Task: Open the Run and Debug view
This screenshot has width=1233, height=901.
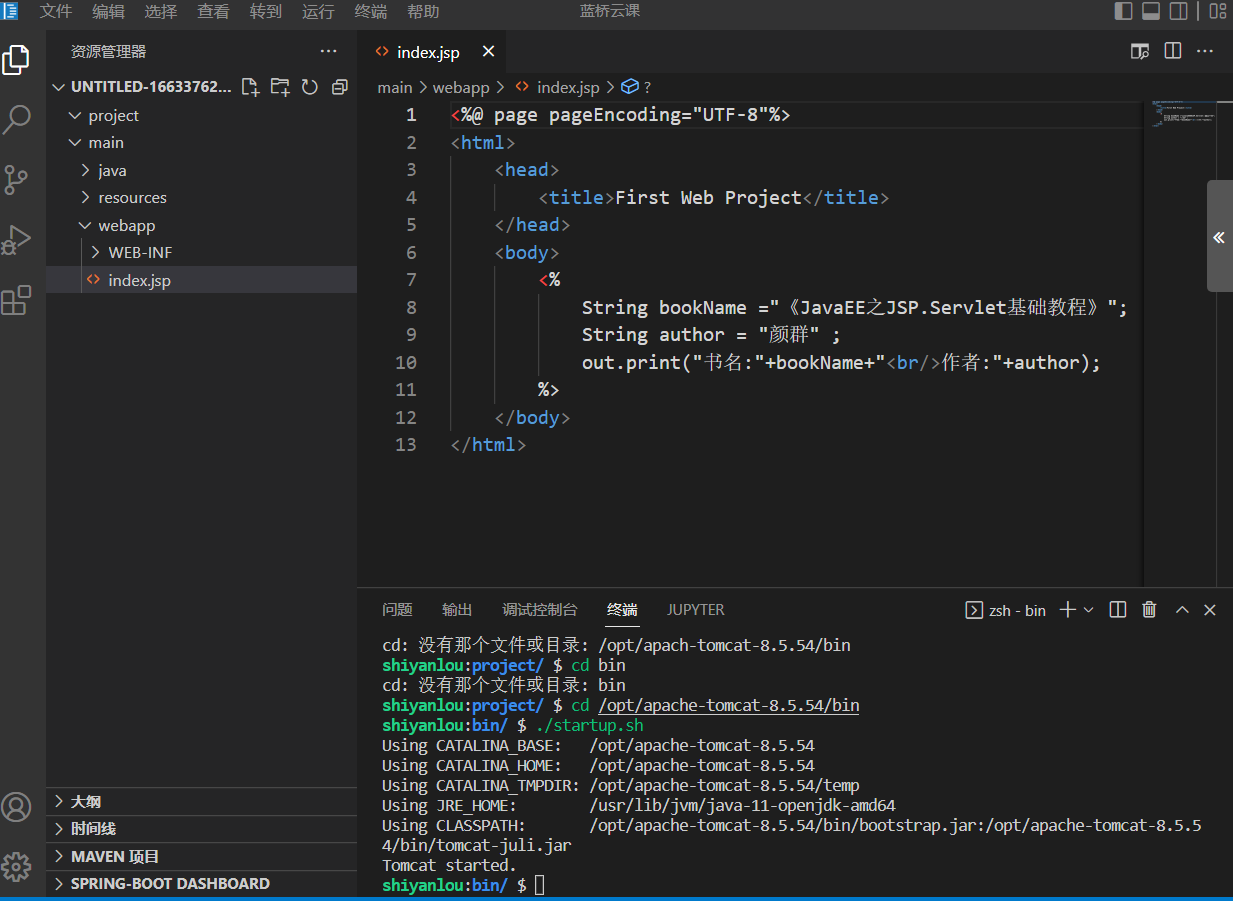Action: coord(16,240)
